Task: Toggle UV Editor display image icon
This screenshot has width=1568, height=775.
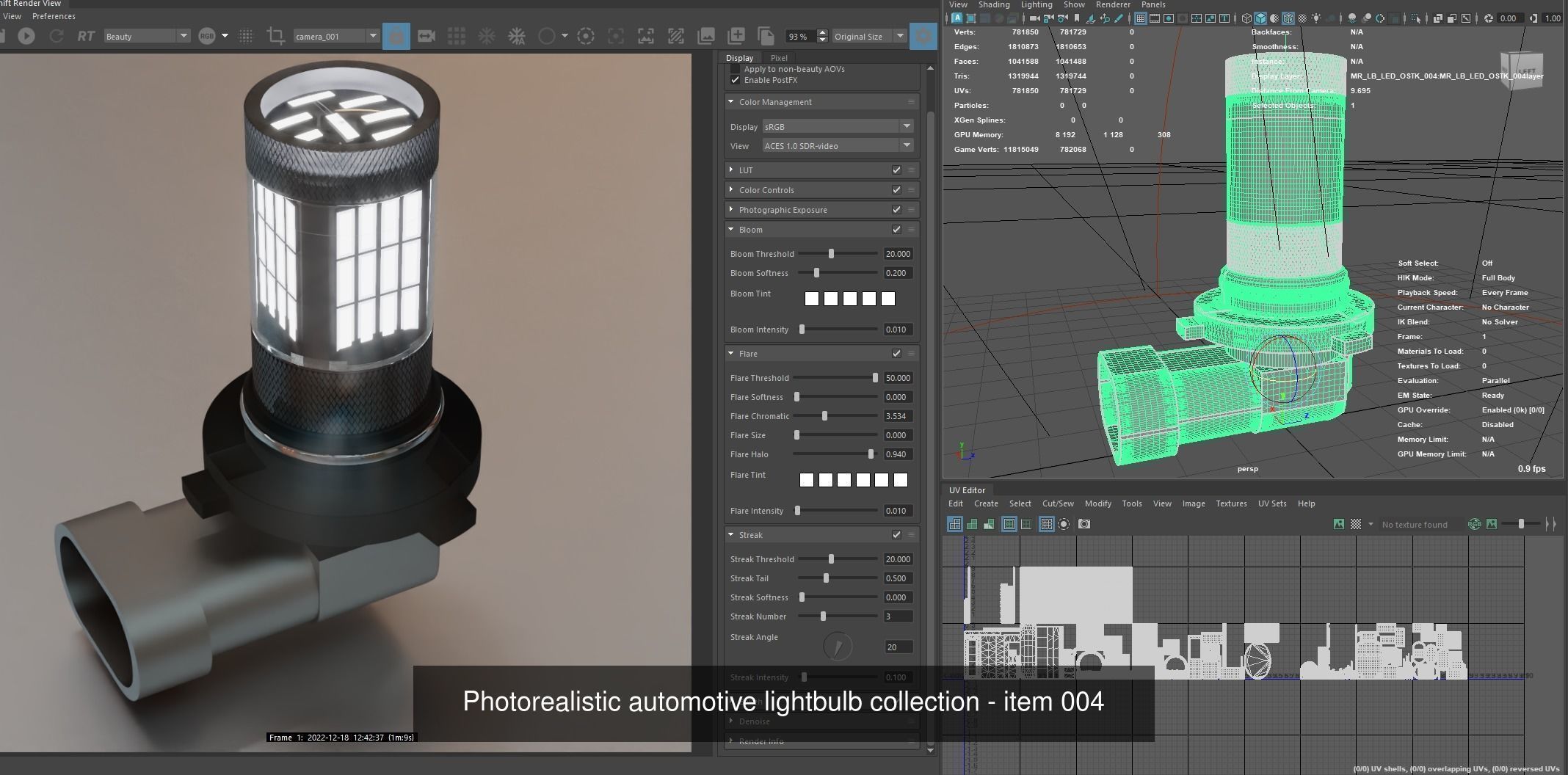Action: click(1339, 524)
